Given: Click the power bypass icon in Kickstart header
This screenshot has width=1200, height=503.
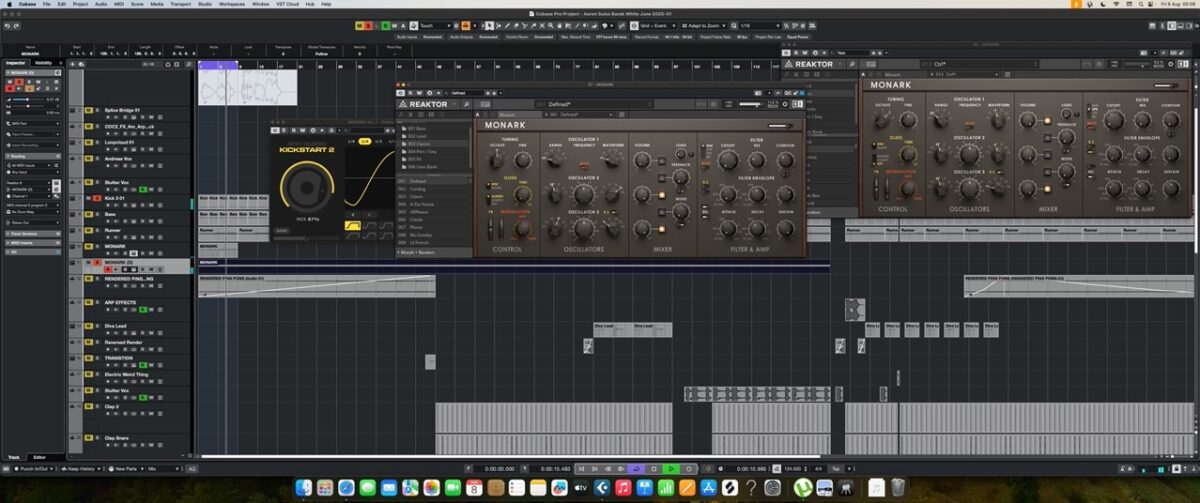Looking at the screenshot, I should [275, 130].
